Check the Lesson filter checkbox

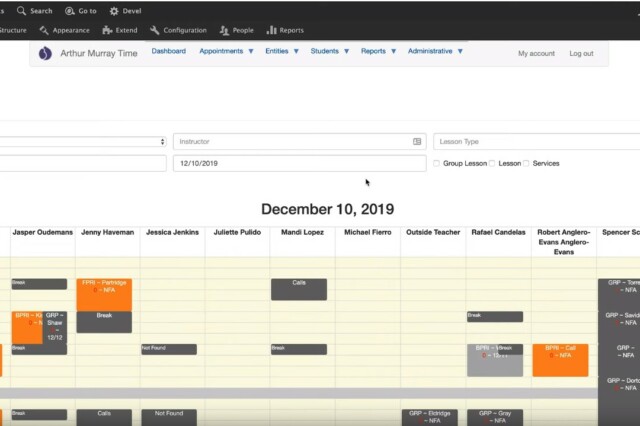click(492, 163)
